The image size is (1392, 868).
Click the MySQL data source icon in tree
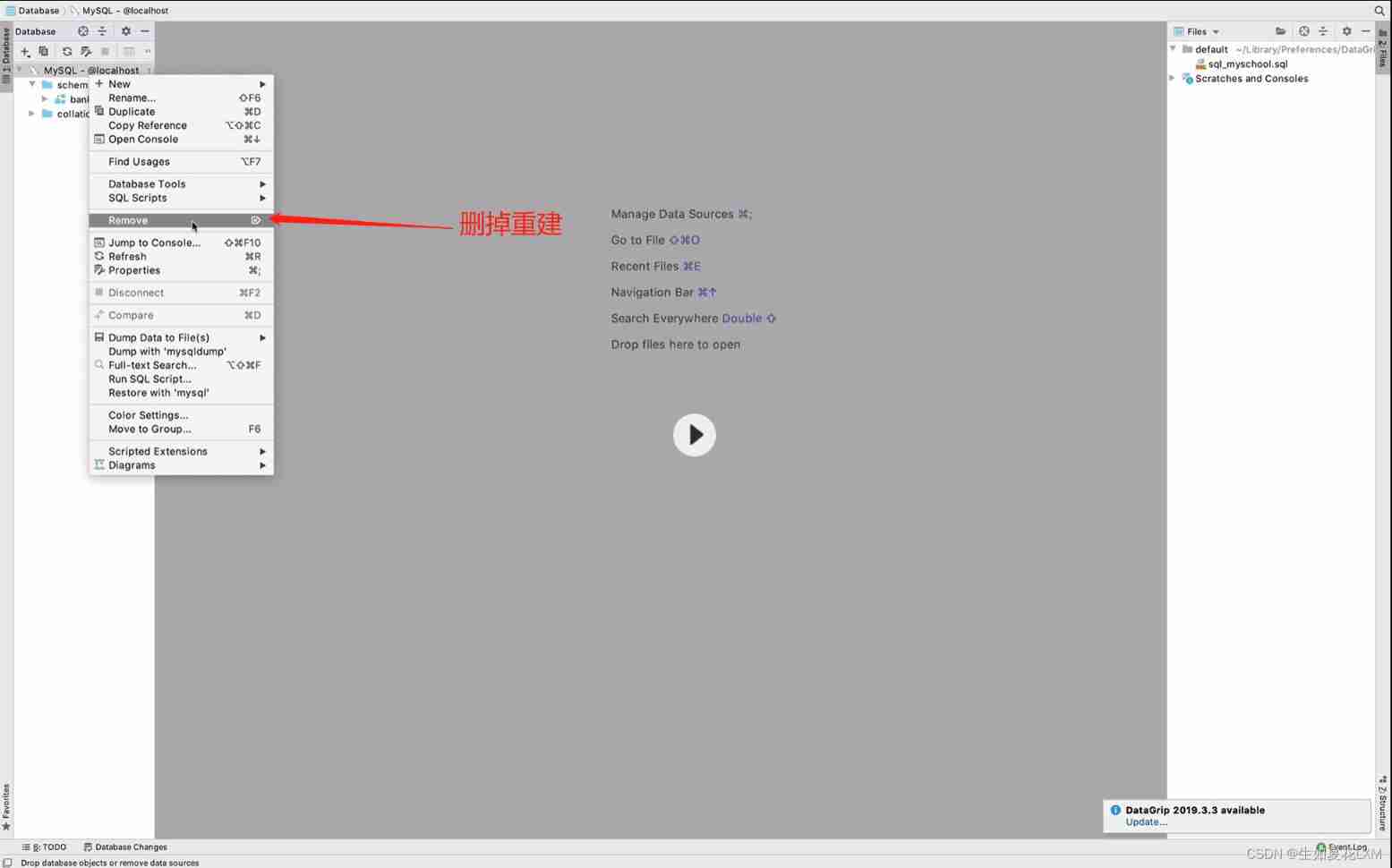pos(34,71)
